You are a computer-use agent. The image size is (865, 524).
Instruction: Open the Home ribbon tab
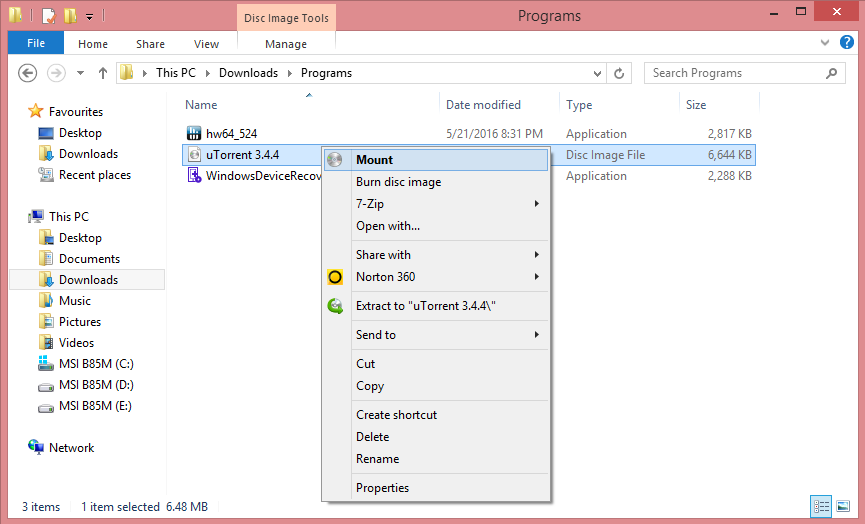pyautogui.click(x=93, y=44)
